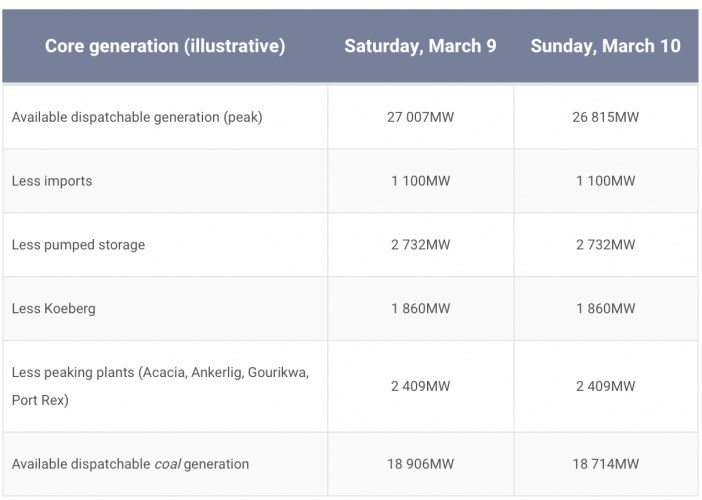This screenshot has width=702, height=500.
Task: Click the 18 714MW coal generation value
Action: [605, 464]
